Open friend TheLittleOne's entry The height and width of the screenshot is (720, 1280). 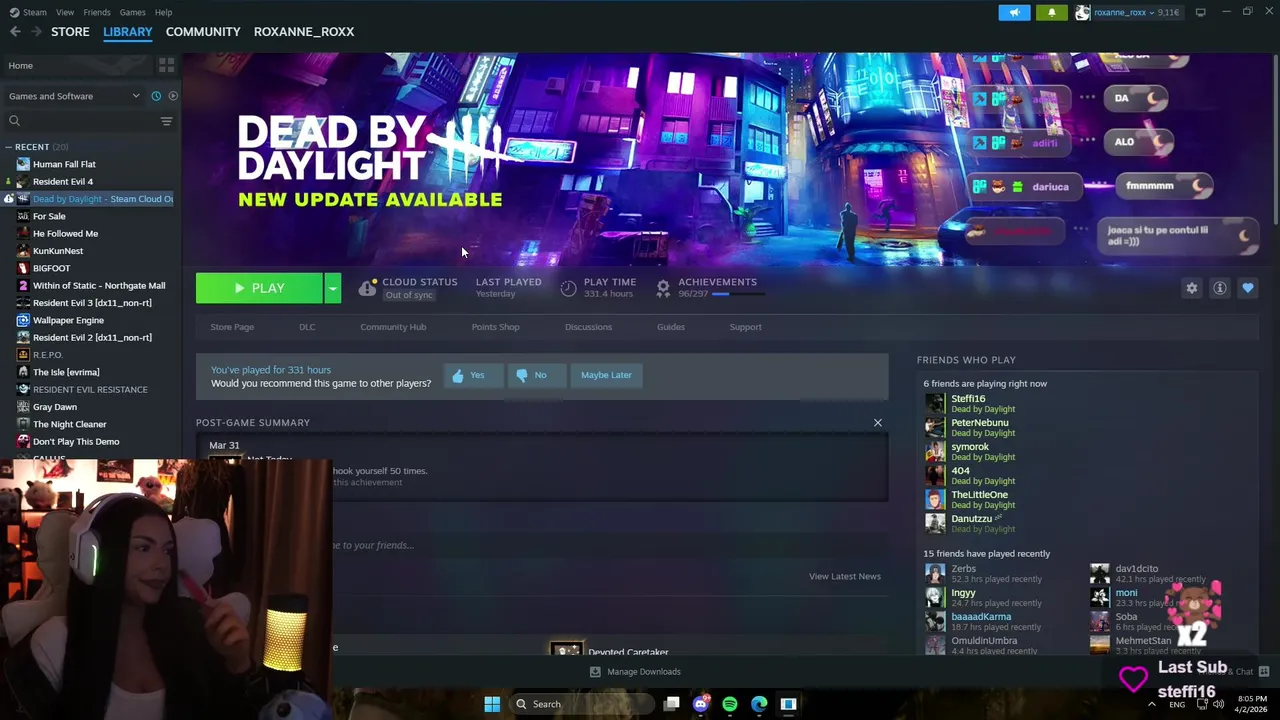980,495
